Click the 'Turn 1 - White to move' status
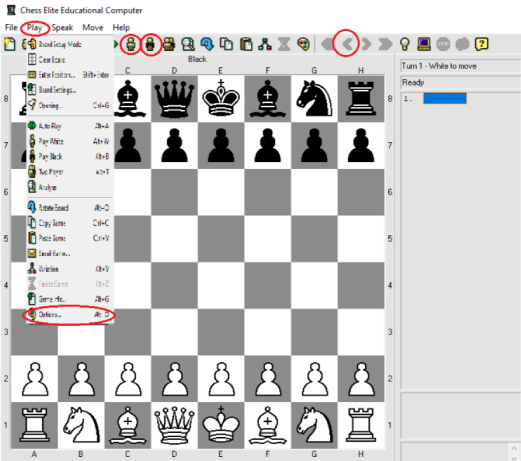Screen dimensions: 521x461 (460, 66)
